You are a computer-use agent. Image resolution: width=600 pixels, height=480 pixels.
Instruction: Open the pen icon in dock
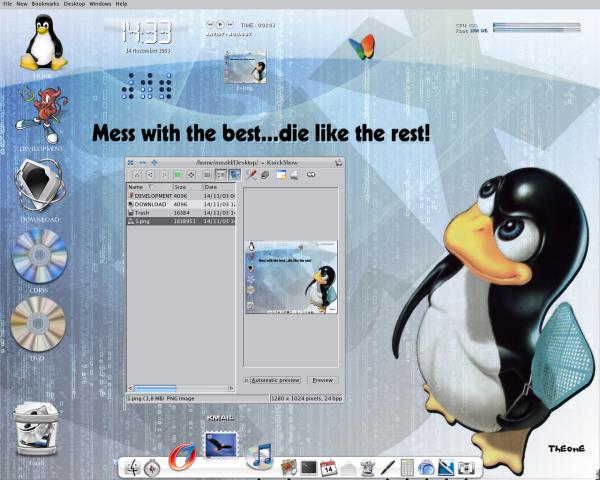point(387,467)
